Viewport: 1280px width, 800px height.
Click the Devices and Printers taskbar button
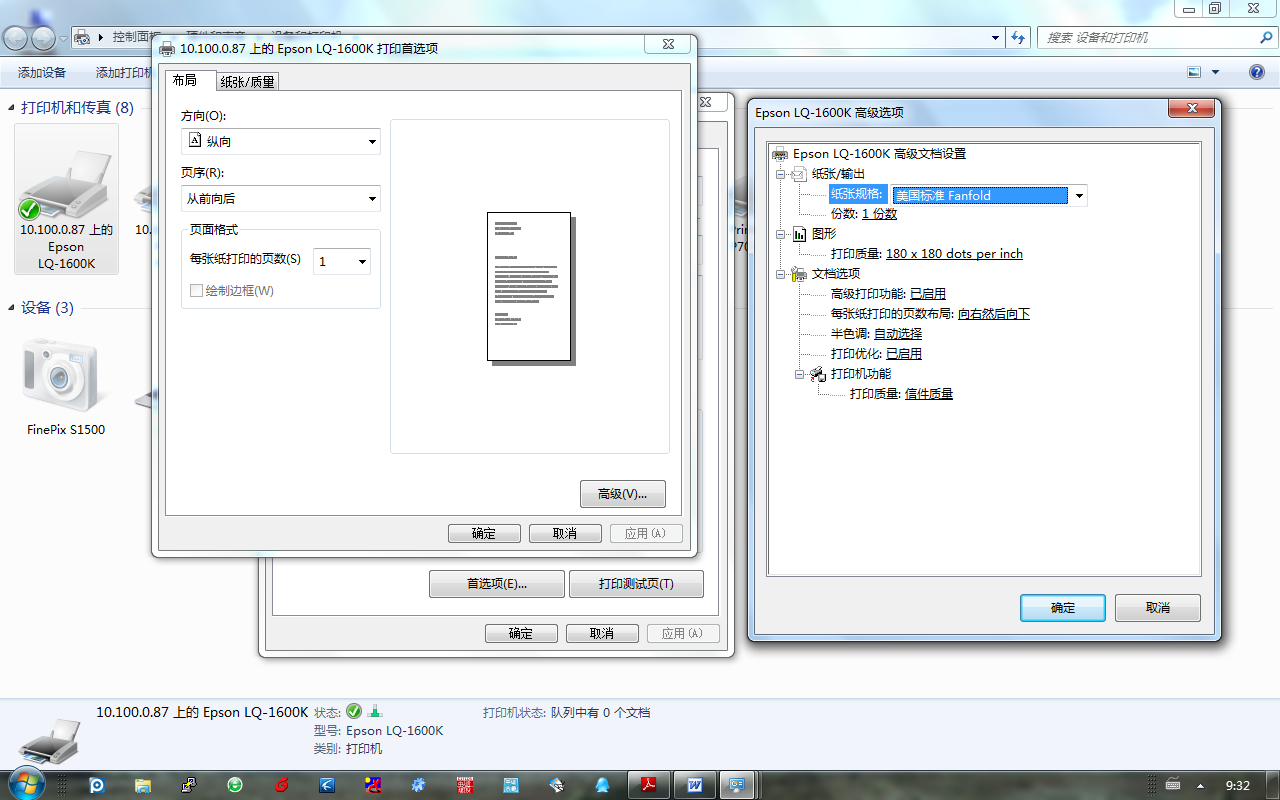(x=737, y=786)
